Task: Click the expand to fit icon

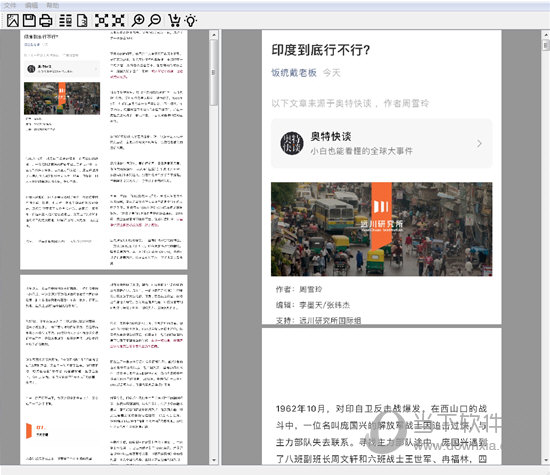Action: point(102,21)
